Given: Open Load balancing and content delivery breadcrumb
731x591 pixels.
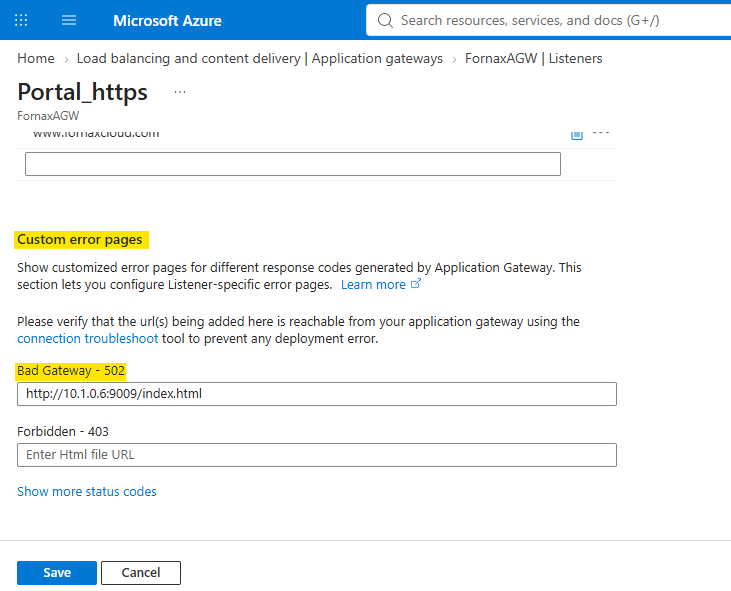Looking at the screenshot, I should (x=260, y=58).
